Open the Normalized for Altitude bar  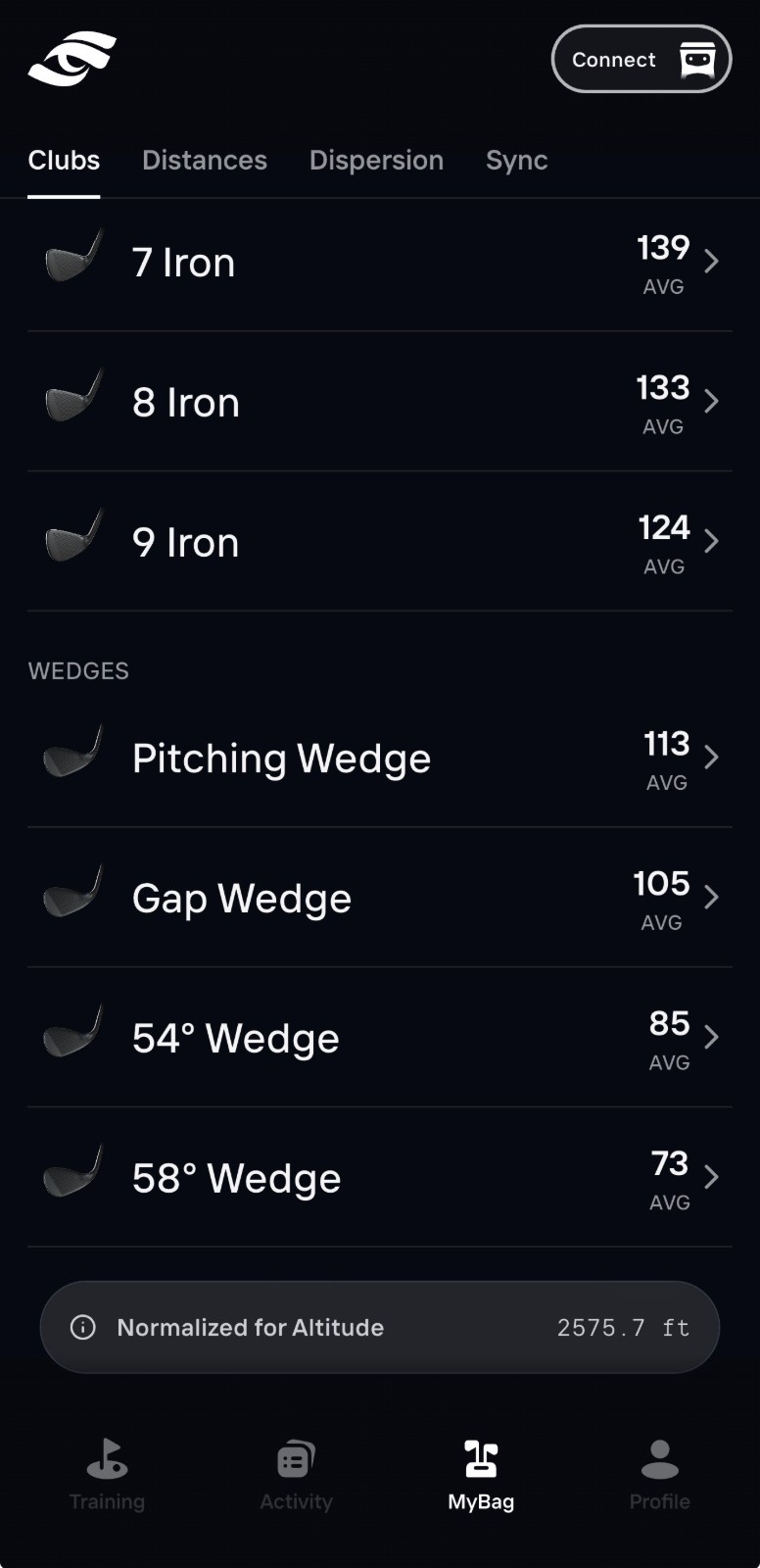[x=380, y=1327]
